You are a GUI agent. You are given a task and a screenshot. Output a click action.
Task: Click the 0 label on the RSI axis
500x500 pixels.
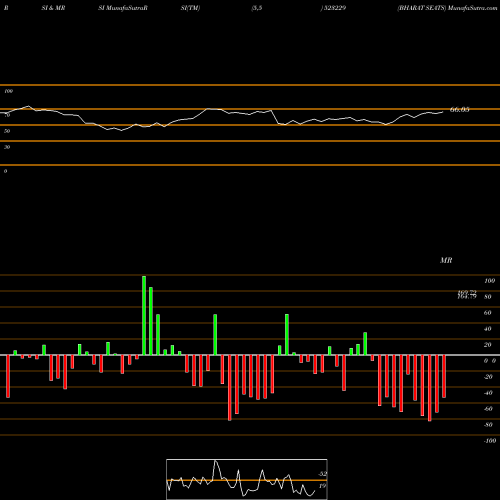6,171
